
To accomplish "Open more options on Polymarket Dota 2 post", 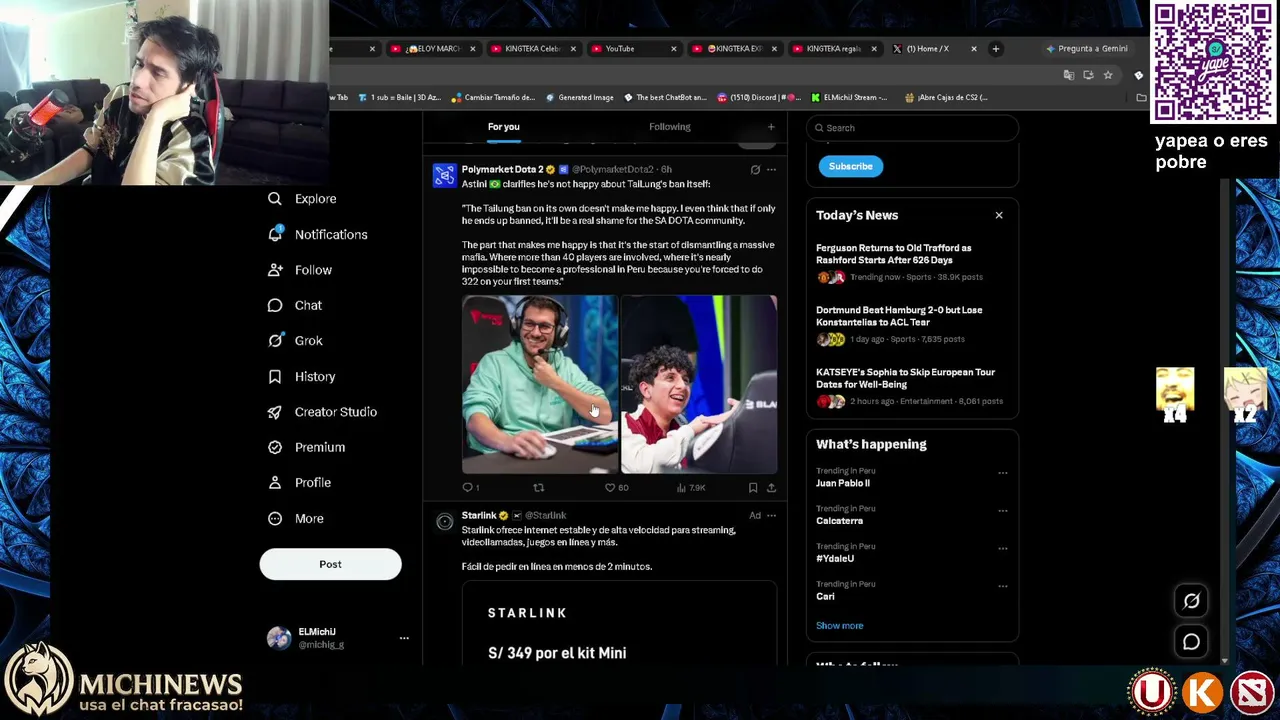I will [x=771, y=170].
